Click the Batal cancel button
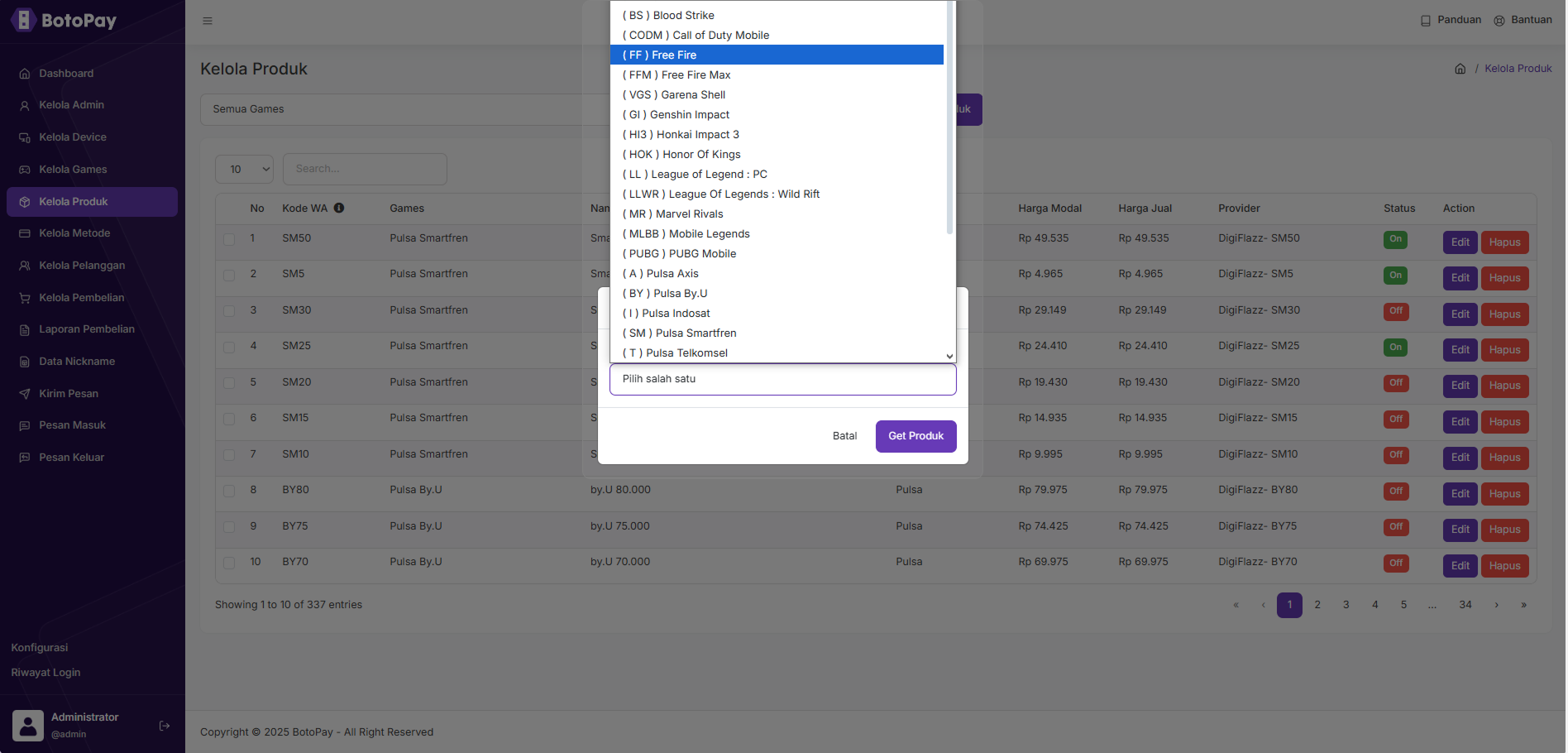The image size is (1568, 753). [844, 436]
